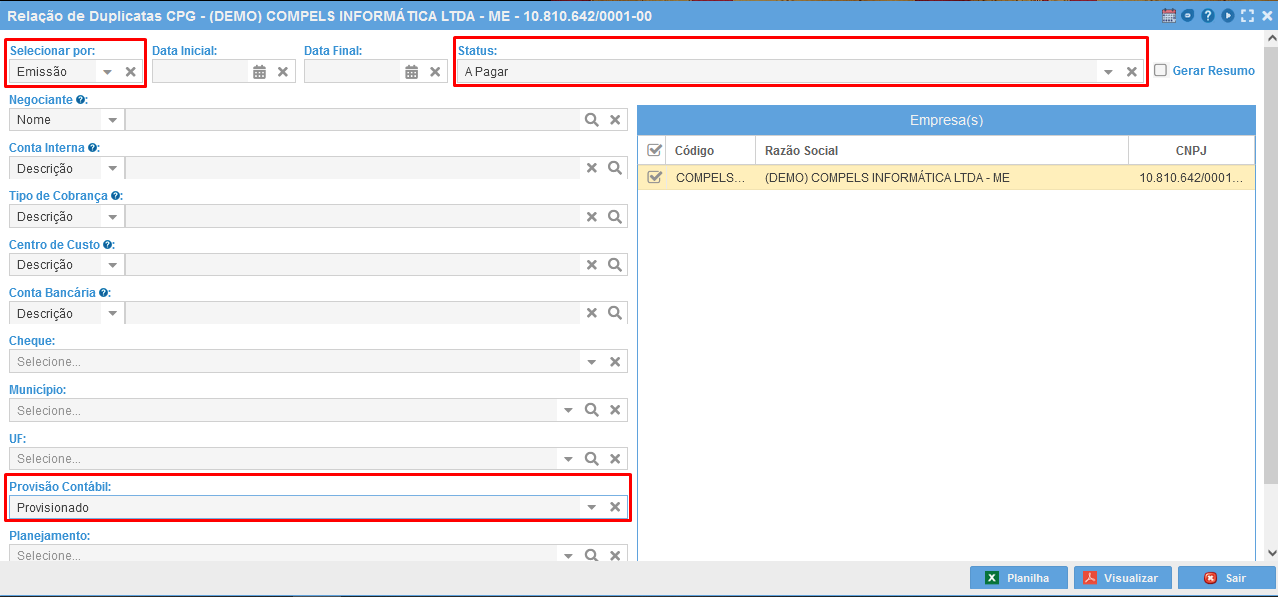The width and height of the screenshot is (1278, 597).
Task: Clear the Data Final field
Action: (435, 71)
